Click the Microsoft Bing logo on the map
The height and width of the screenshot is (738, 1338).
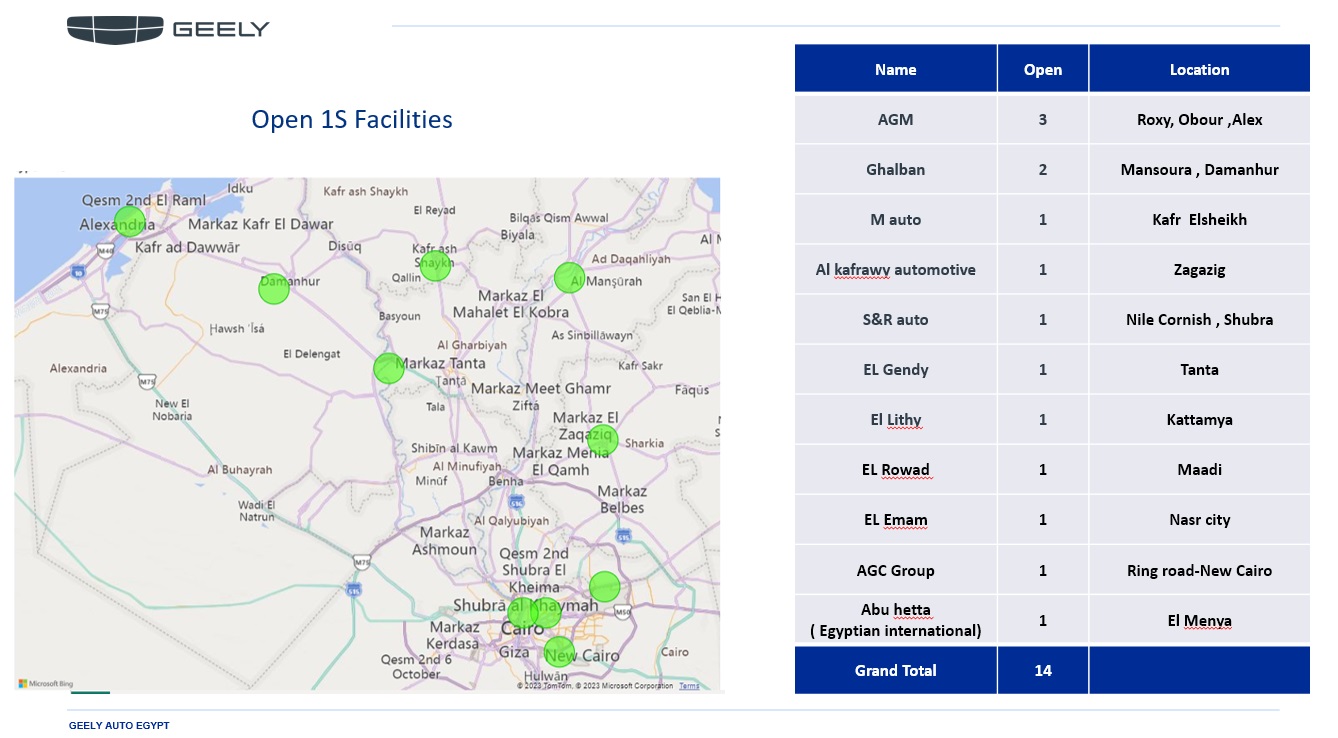tap(46, 684)
